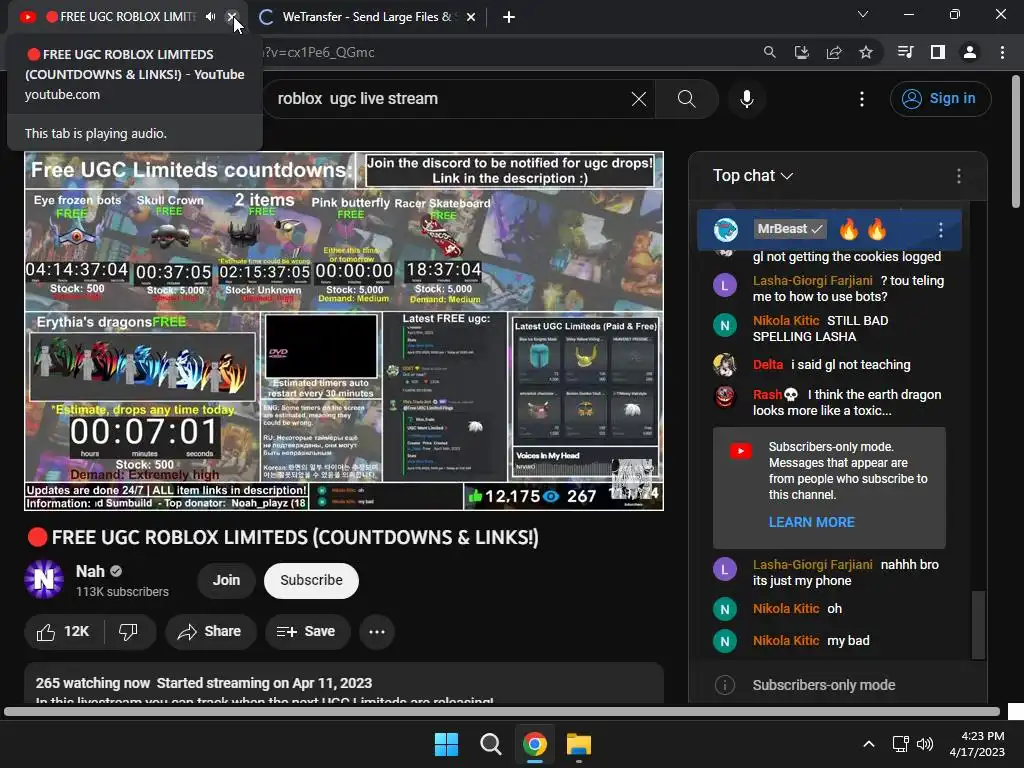
Task: Open the Nah channel name link
Action: (x=90, y=571)
